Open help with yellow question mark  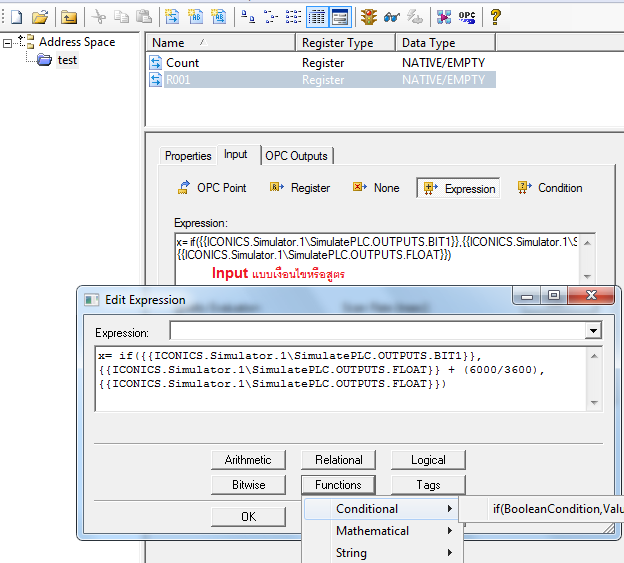(495, 17)
